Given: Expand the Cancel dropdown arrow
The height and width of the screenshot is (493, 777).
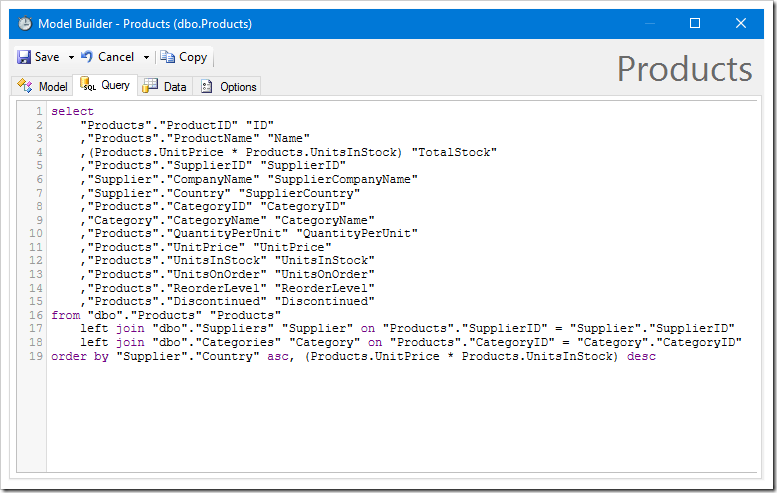Looking at the screenshot, I should click(x=146, y=57).
